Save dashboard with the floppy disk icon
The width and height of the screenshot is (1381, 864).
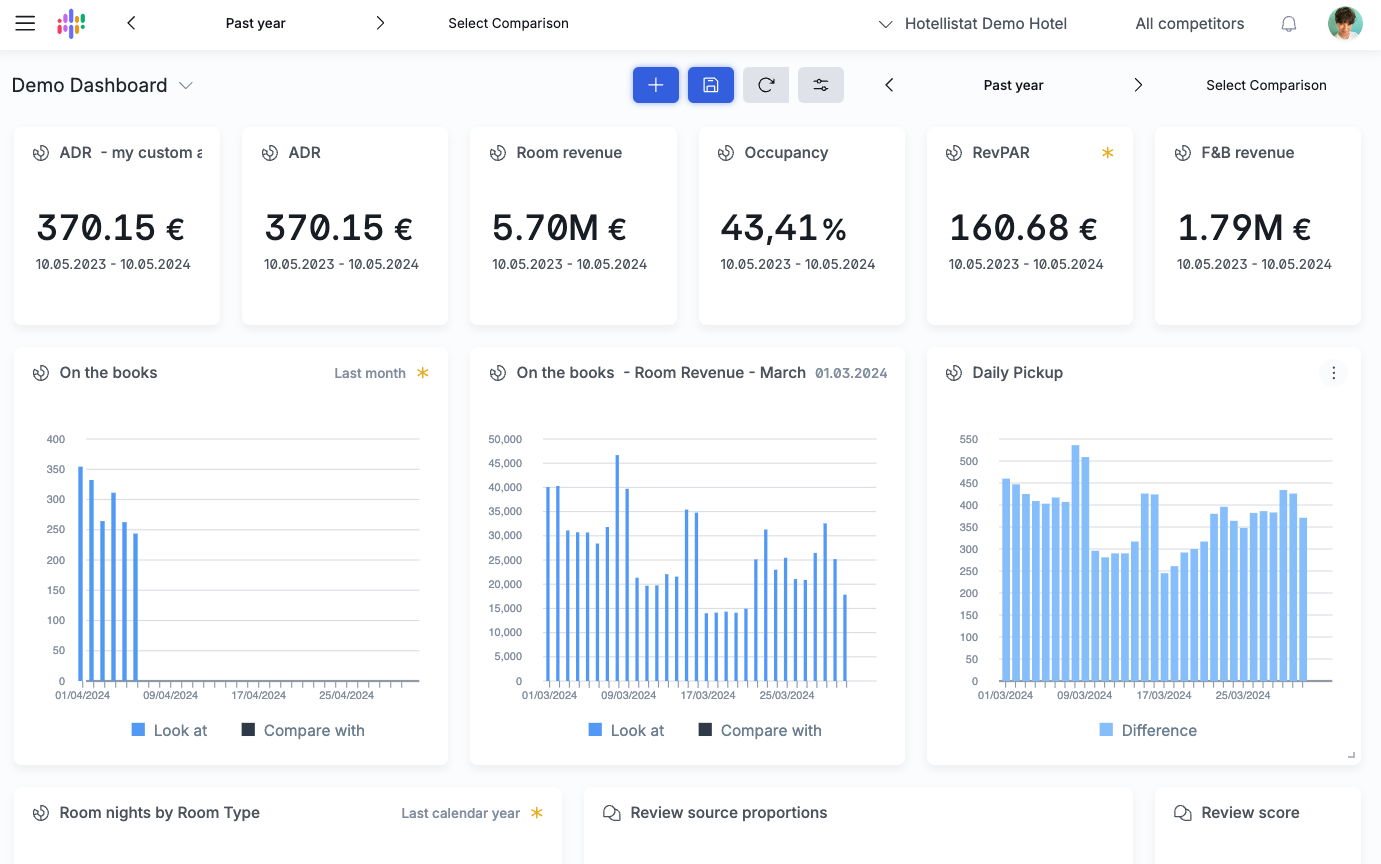tap(711, 85)
